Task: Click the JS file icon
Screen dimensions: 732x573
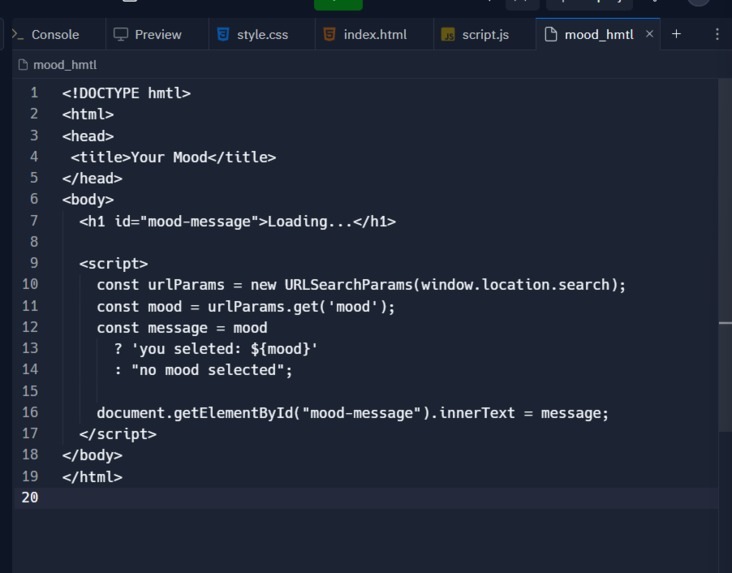Action: click(x=448, y=34)
